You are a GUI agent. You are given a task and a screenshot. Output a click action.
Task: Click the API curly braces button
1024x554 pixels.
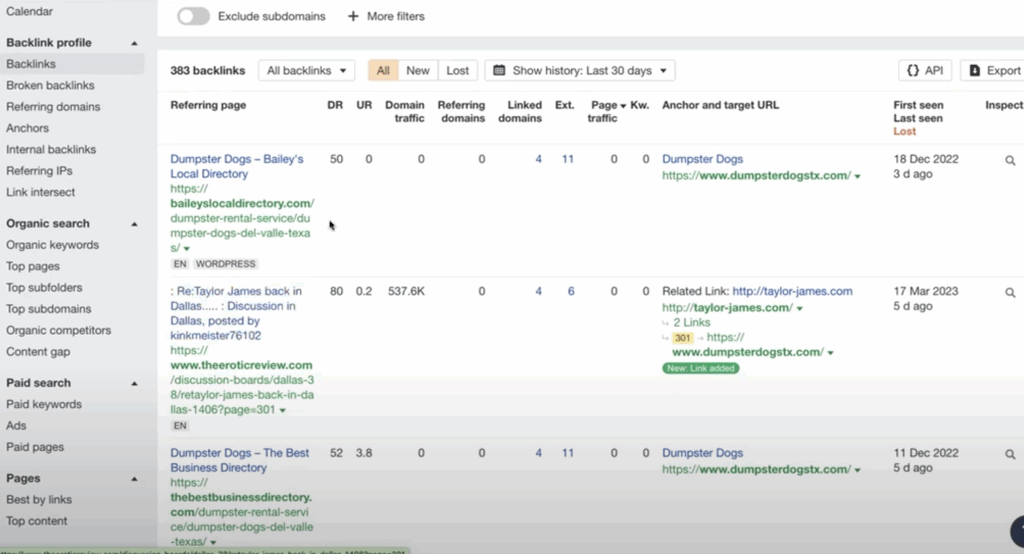(925, 70)
